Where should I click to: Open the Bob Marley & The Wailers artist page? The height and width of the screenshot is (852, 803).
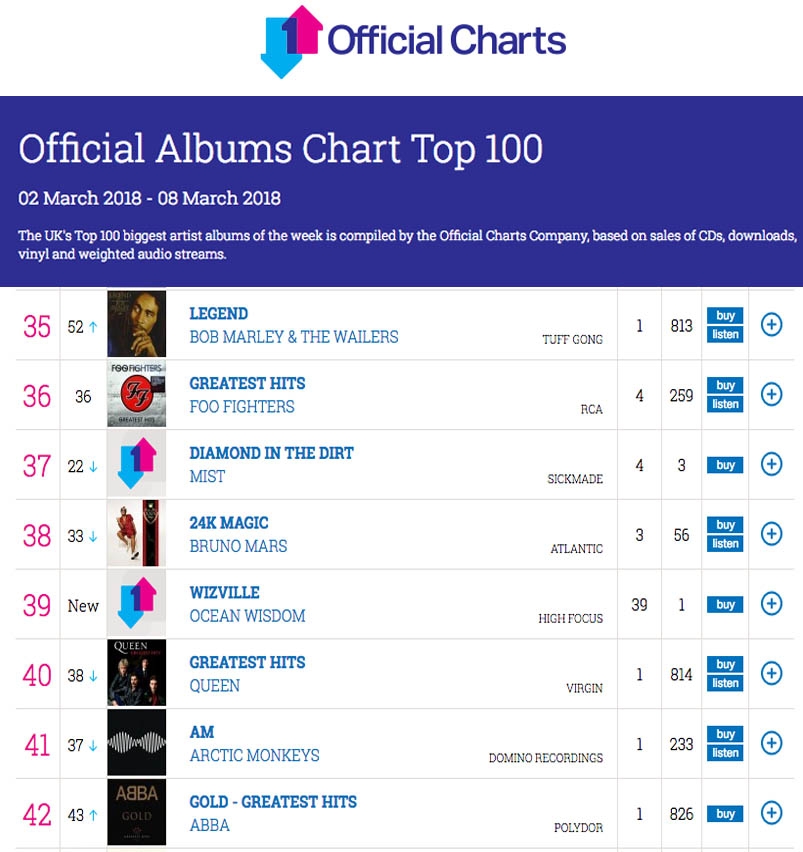295,337
